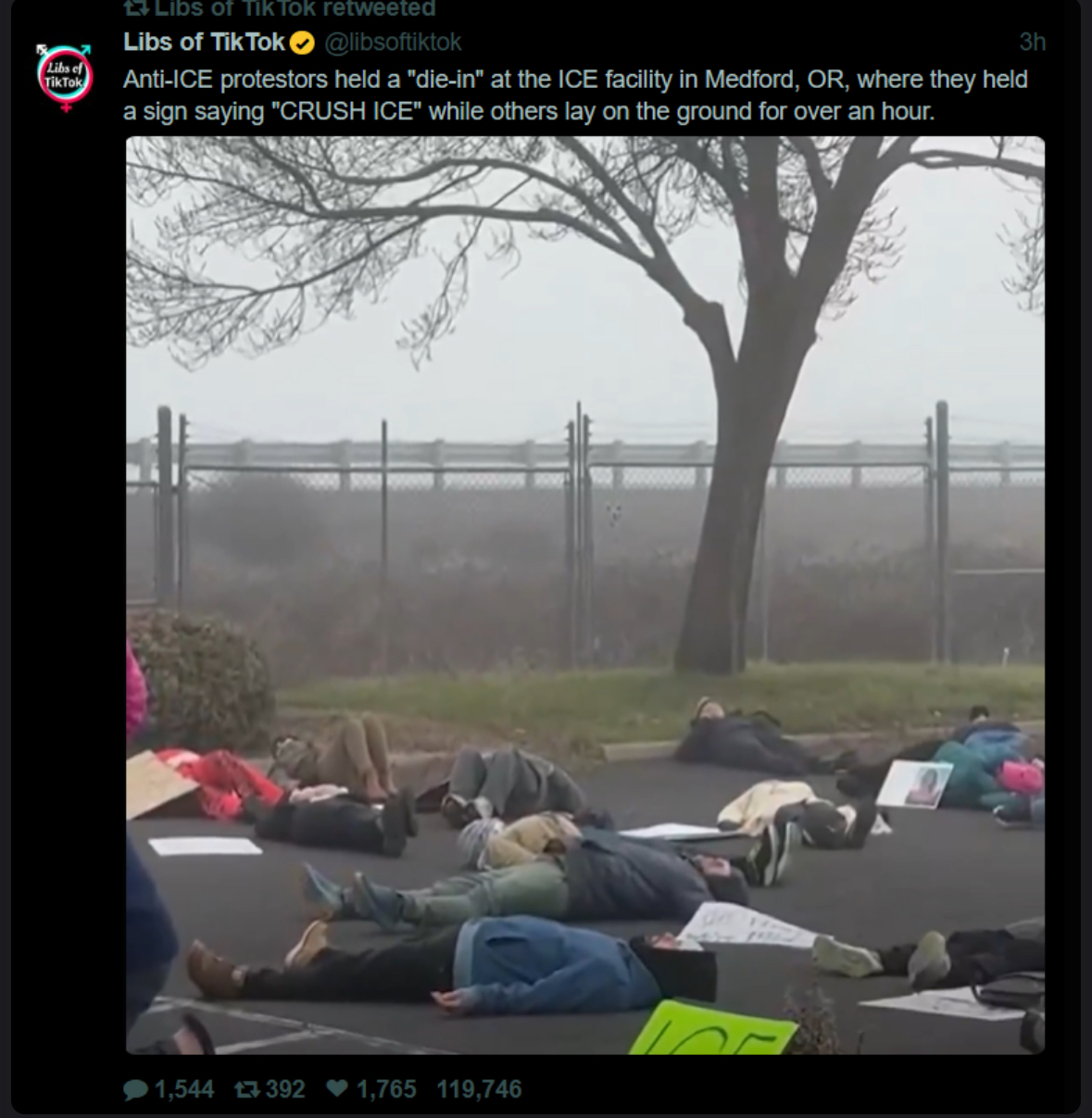Click the "CRUSH ICE" line of tweet text
1092x1118 pixels.
point(529,111)
